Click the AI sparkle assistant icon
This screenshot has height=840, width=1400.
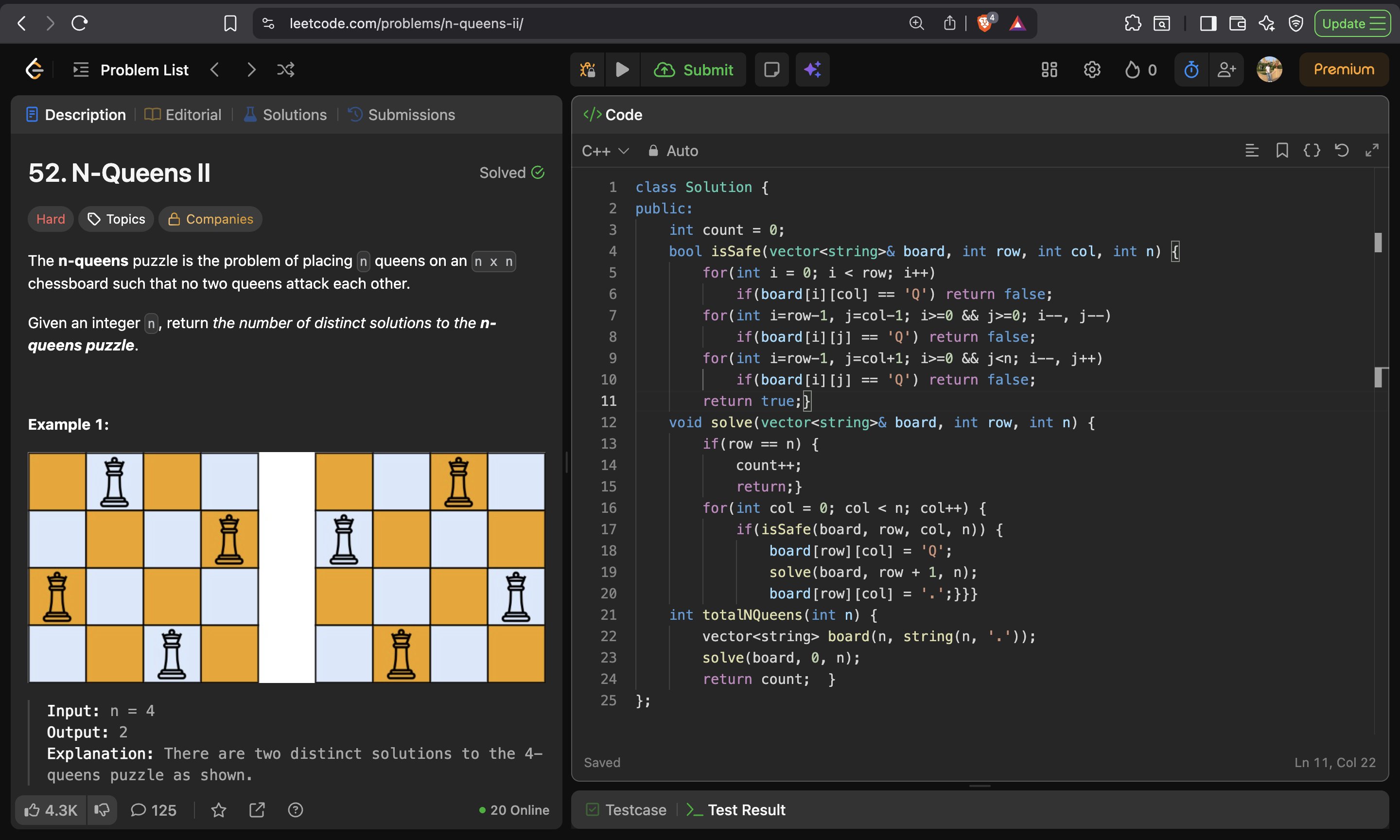coord(812,70)
